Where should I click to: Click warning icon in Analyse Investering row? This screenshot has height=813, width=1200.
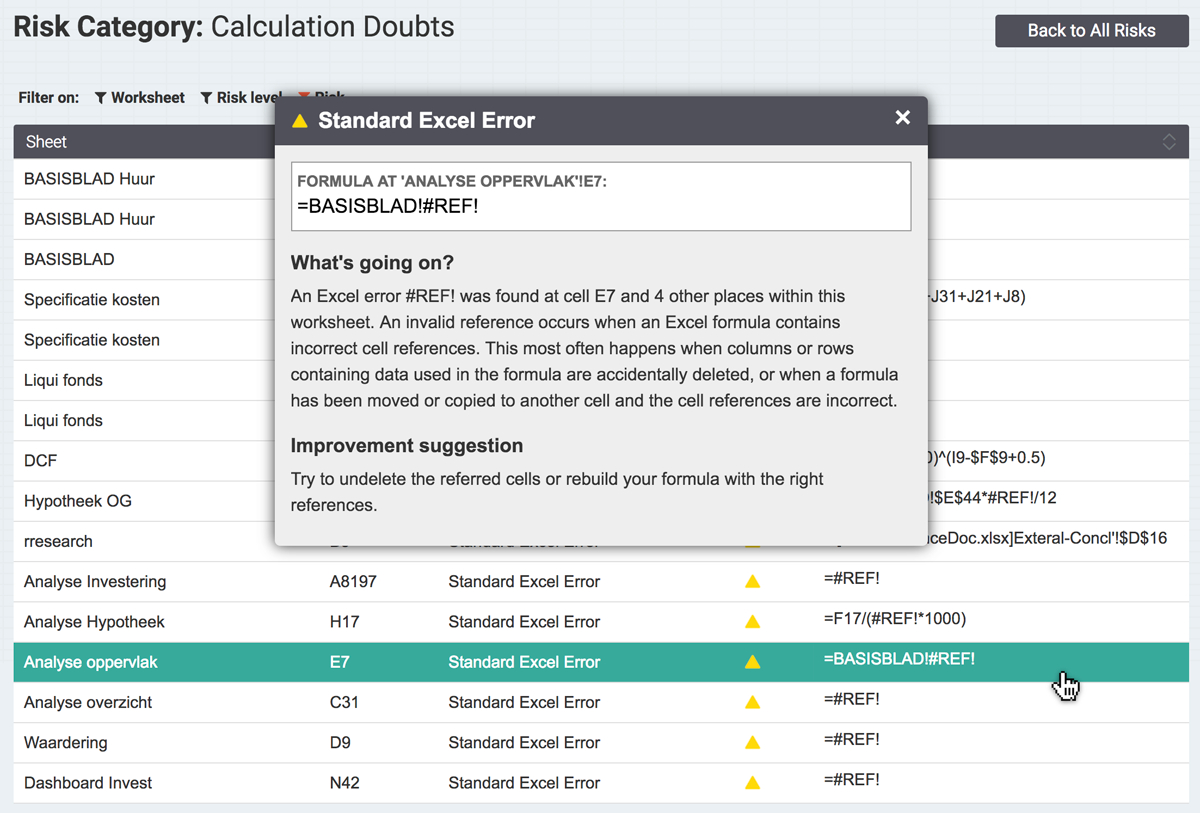click(753, 581)
